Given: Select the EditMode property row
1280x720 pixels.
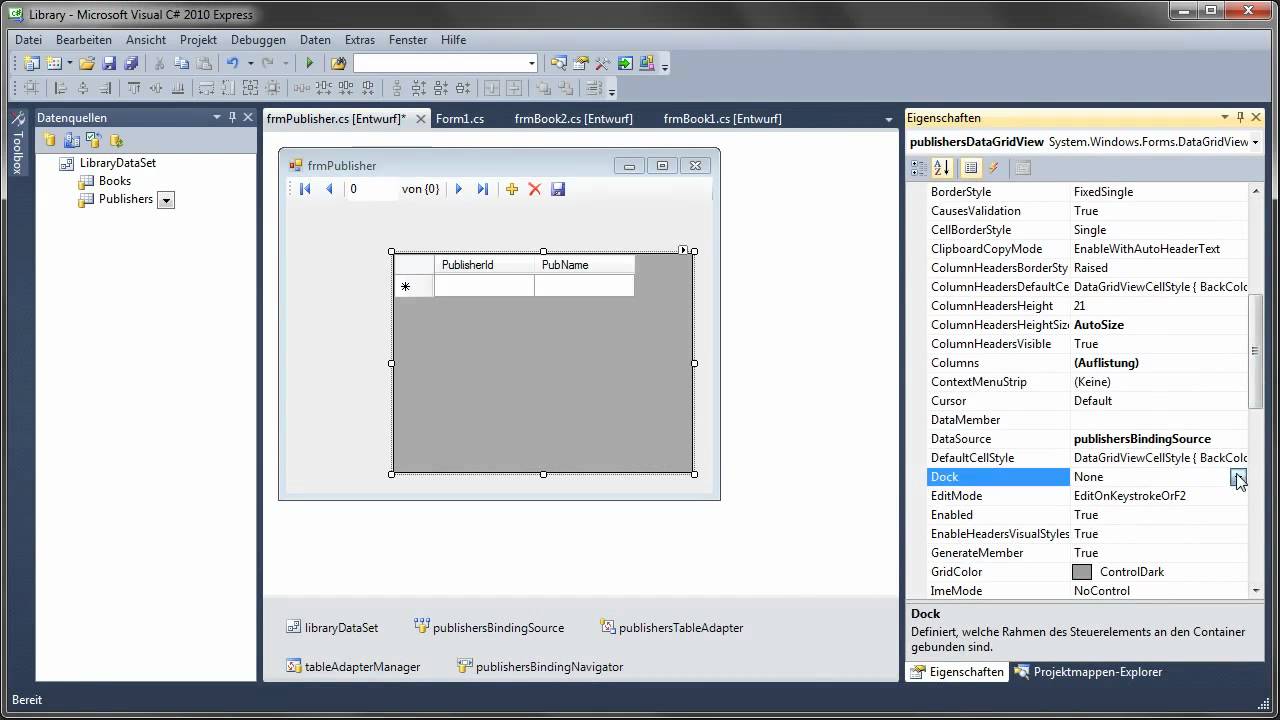Looking at the screenshot, I should [x=1088, y=496].
